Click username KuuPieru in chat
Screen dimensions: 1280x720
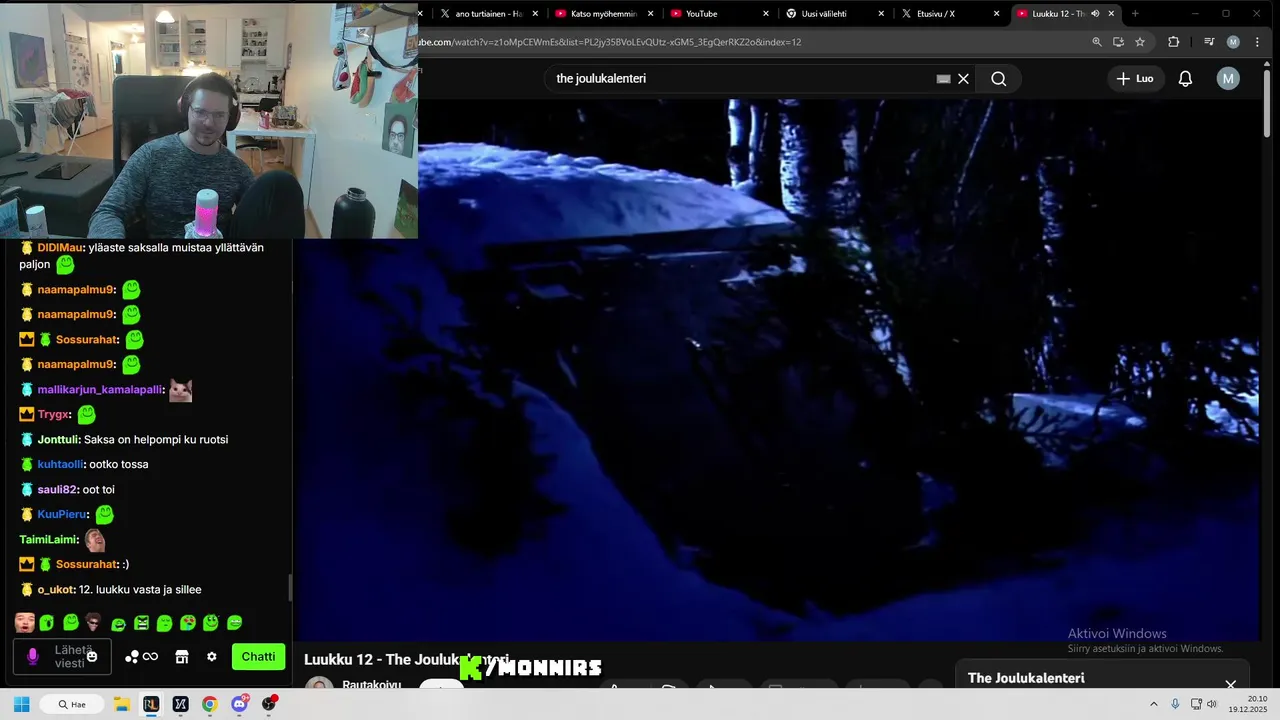[62, 514]
